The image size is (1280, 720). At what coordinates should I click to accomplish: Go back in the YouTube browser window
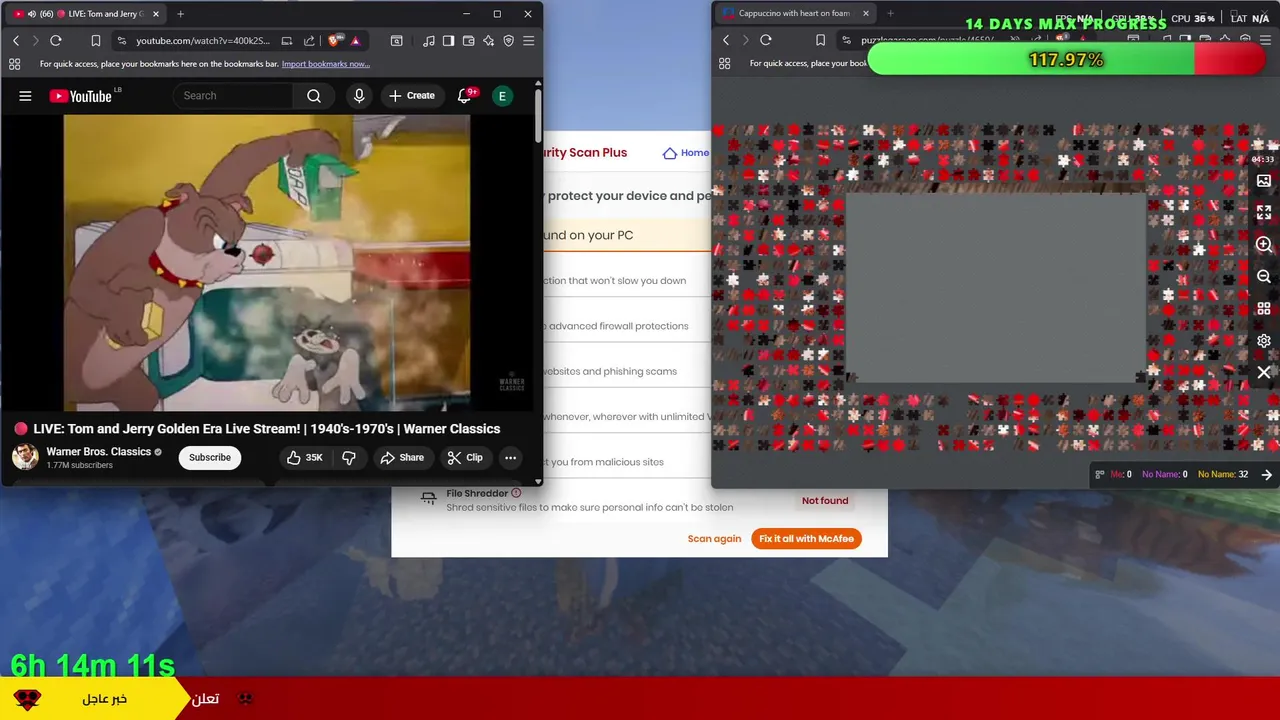tap(16, 41)
